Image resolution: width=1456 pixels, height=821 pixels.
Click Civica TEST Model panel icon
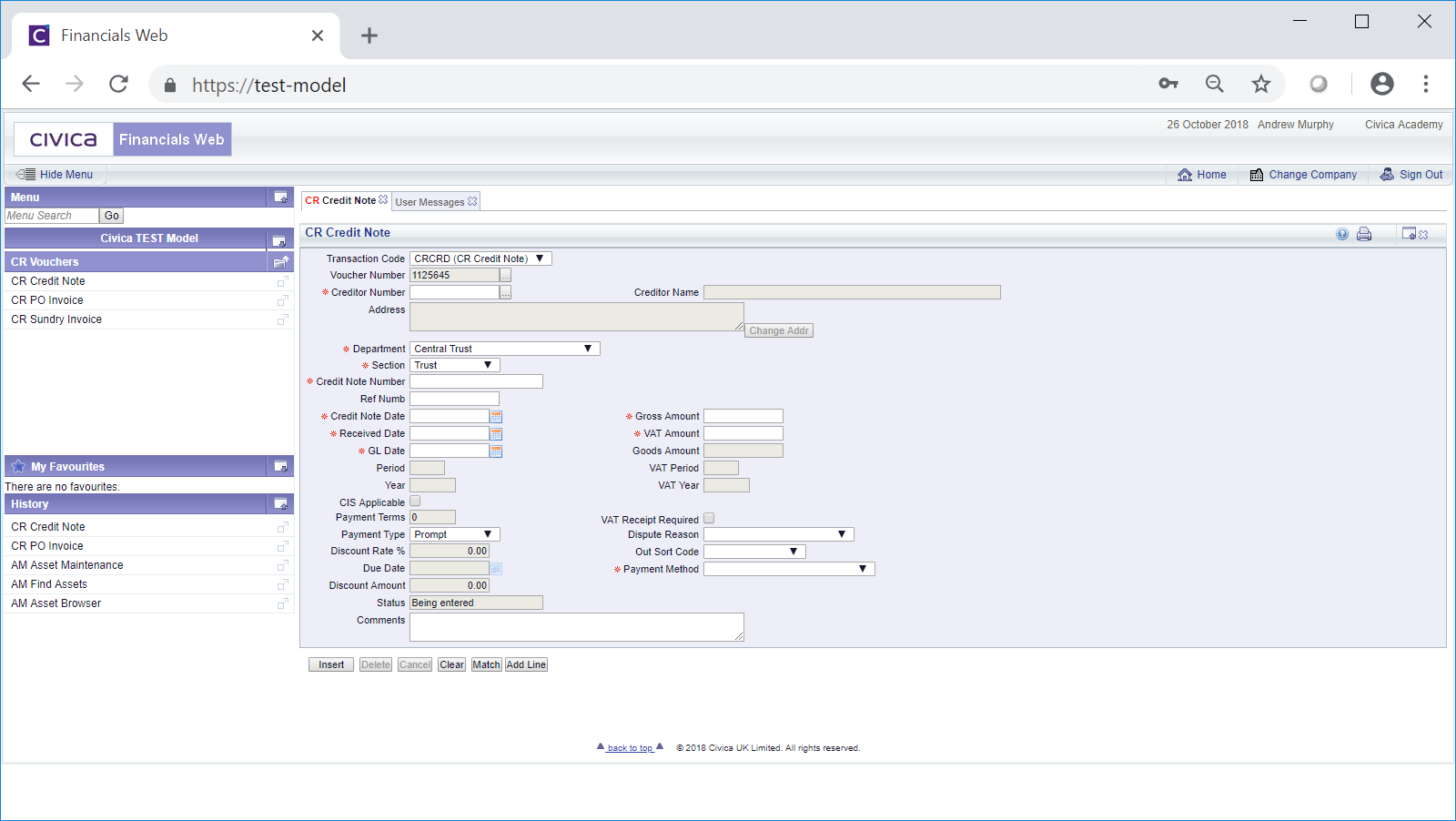(279, 240)
